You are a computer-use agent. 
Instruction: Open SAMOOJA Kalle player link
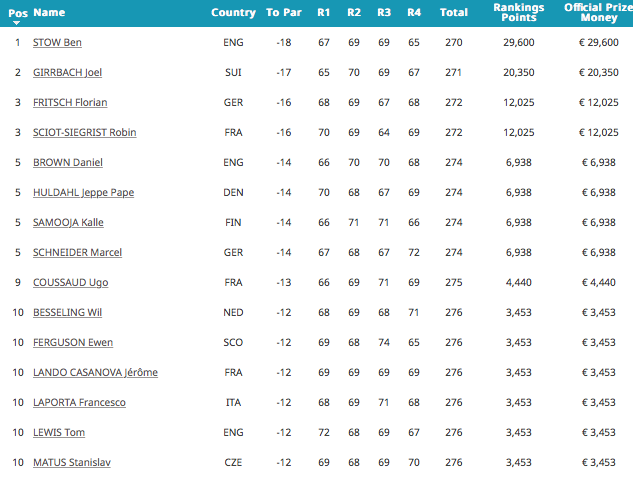(68, 222)
